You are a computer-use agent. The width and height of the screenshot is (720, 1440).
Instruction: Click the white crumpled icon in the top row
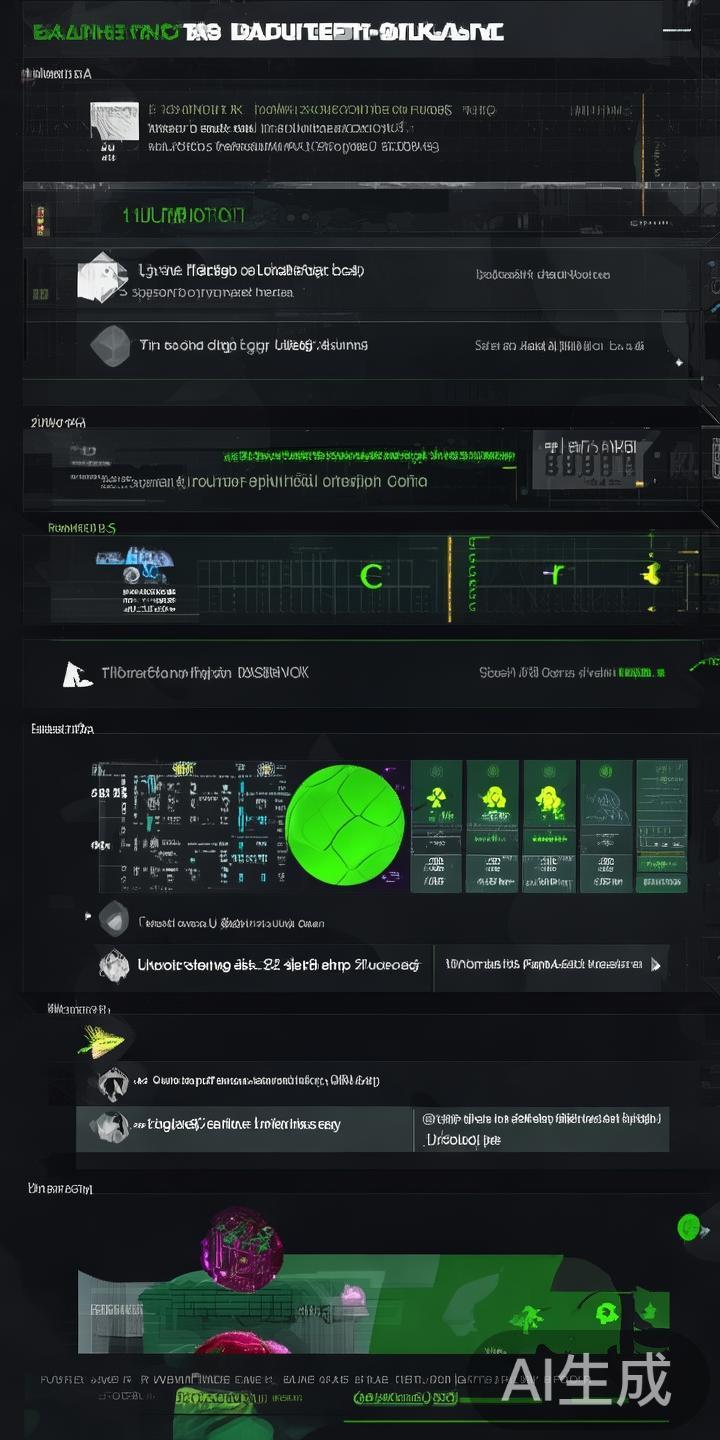[x=113, y=121]
